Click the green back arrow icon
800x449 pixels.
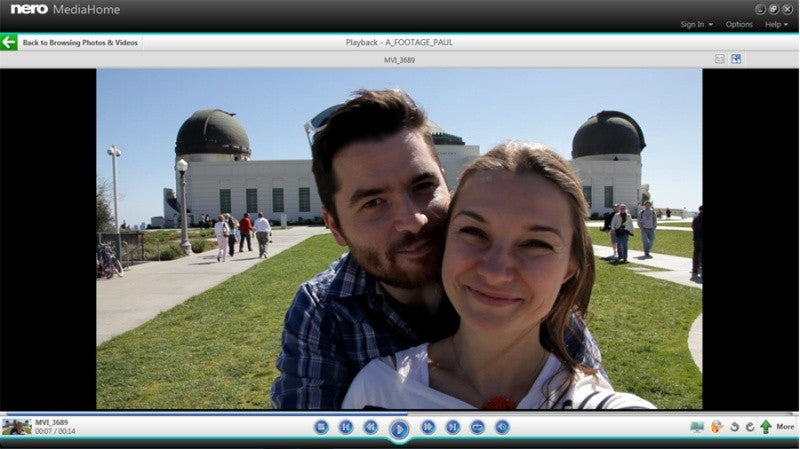pos(9,42)
